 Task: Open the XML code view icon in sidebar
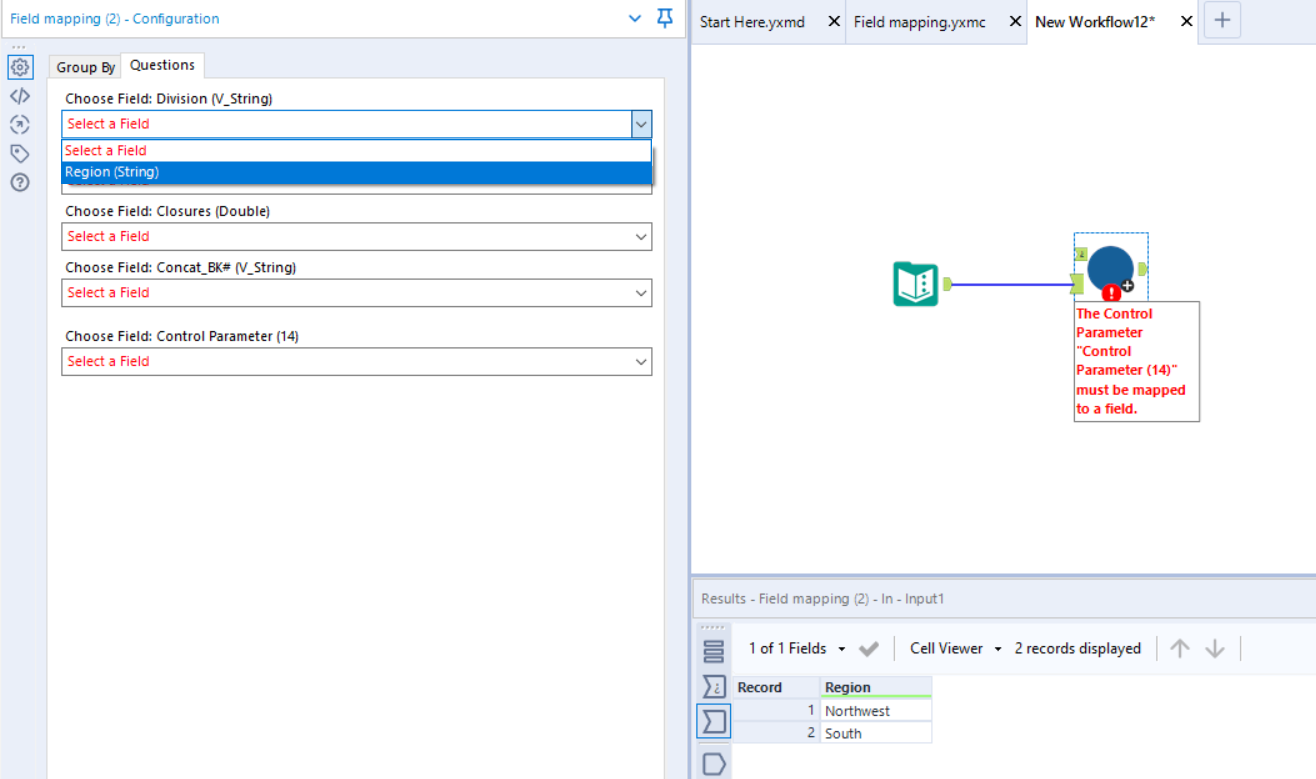(20, 96)
